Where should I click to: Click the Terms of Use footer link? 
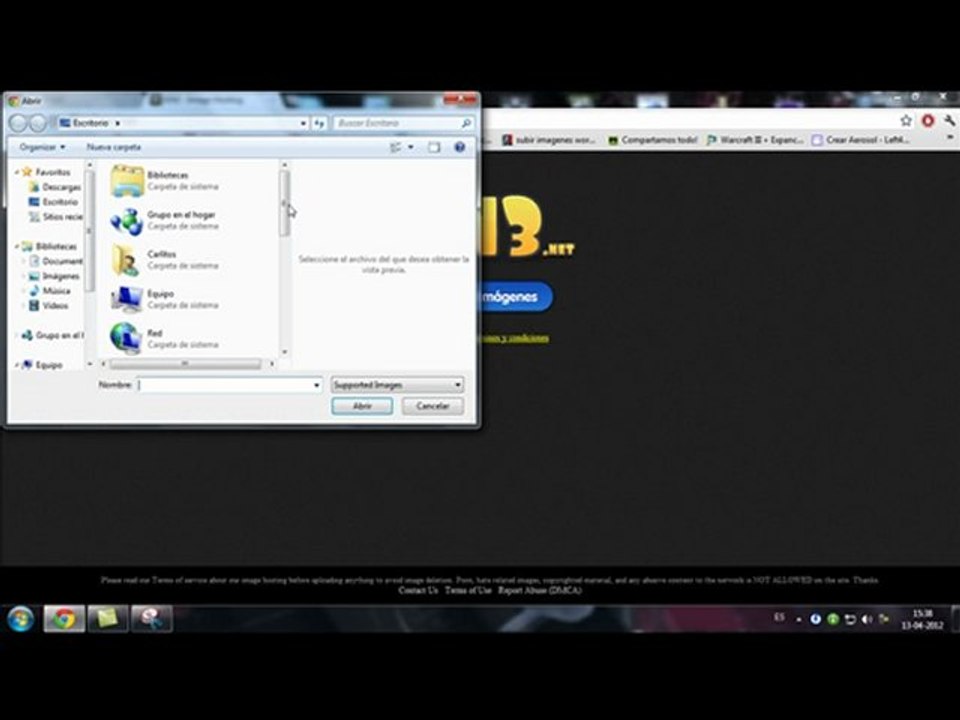pos(468,590)
